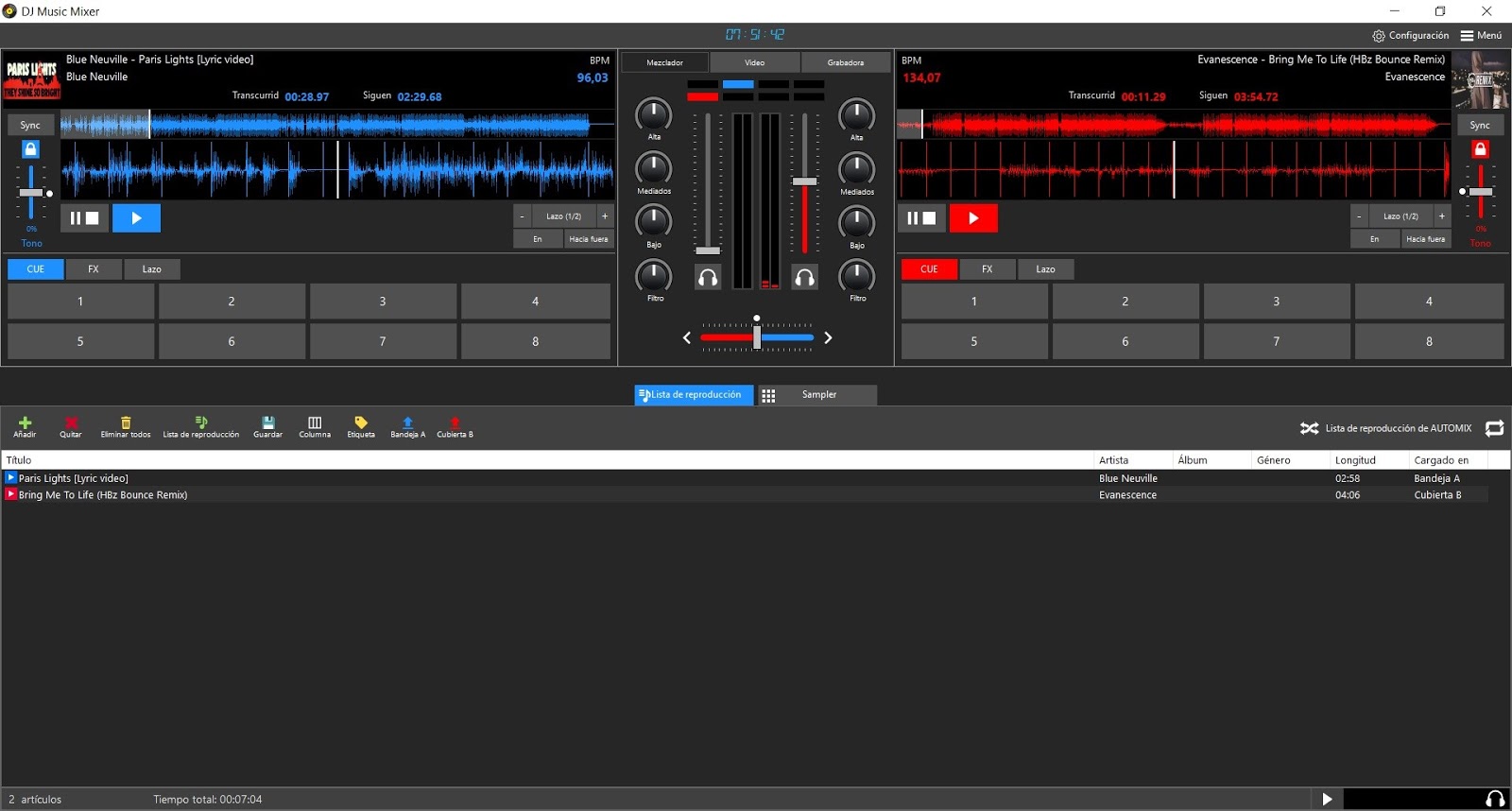Open Lista de reproducción toolbar icon

(200, 427)
